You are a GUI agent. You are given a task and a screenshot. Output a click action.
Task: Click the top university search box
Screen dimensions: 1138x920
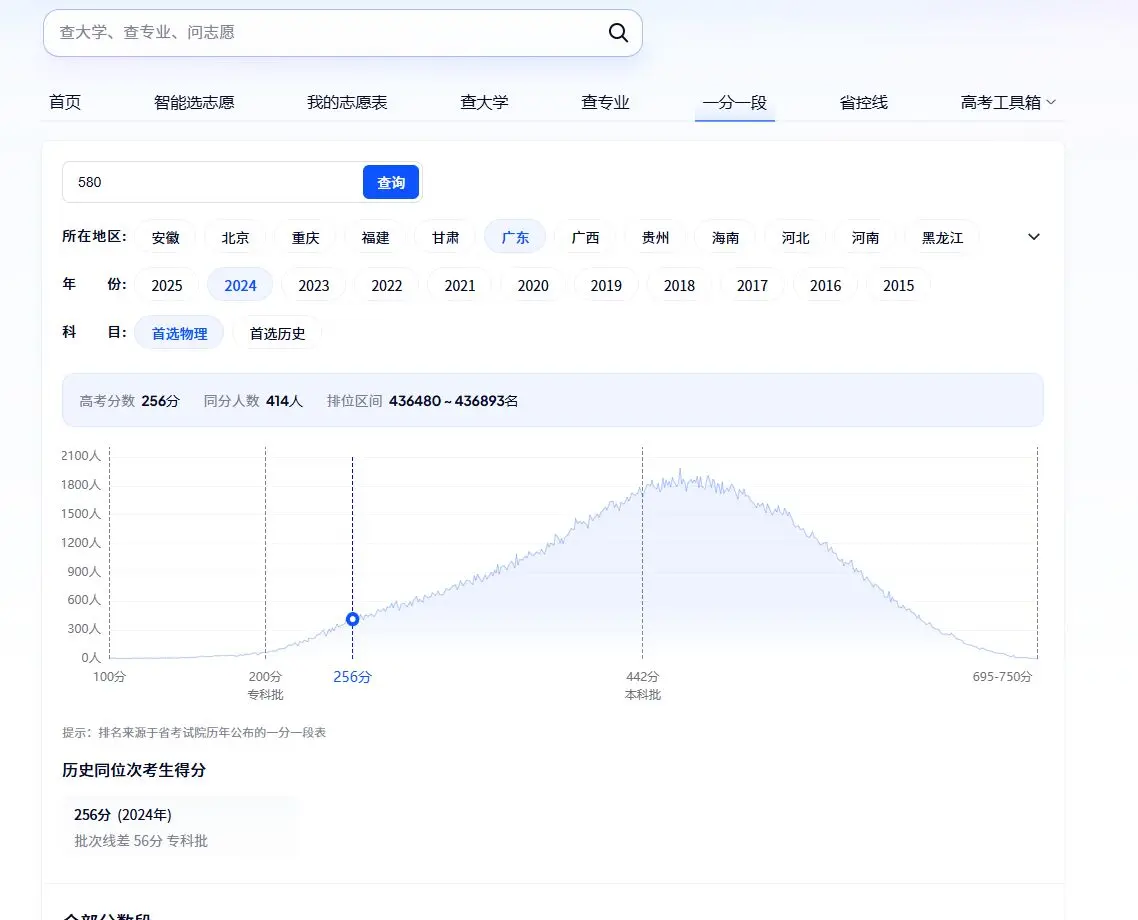point(325,33)
